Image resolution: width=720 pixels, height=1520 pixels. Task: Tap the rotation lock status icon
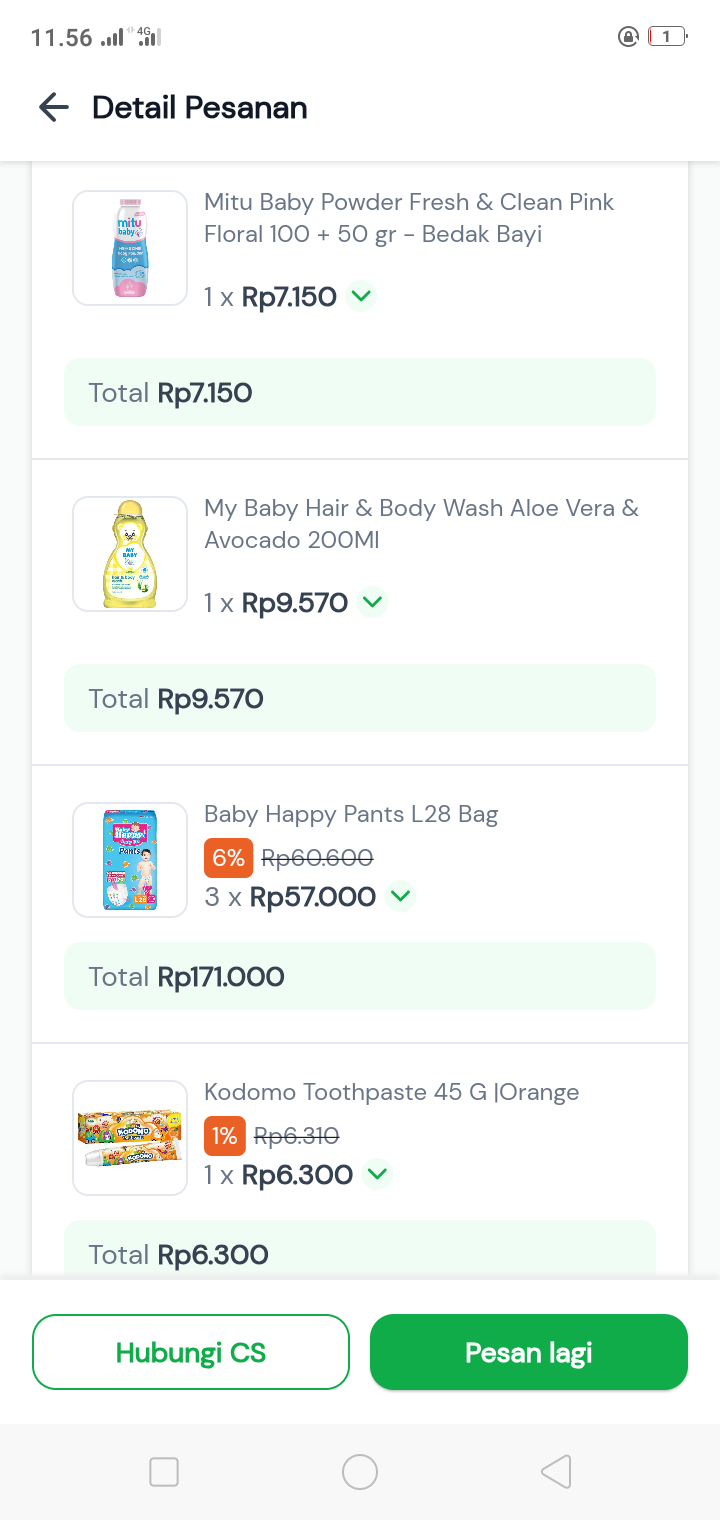click(628, 37)
